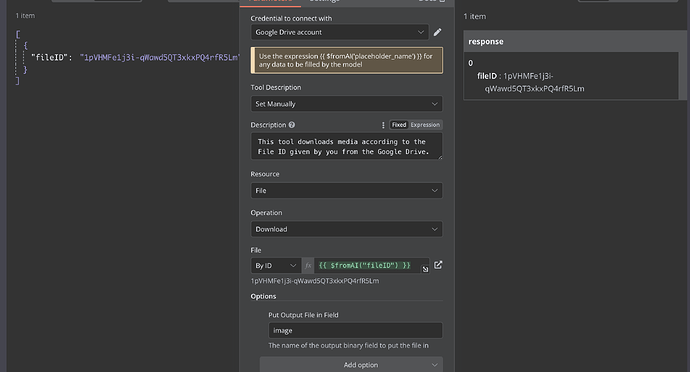Open the Tool Description Set Manually dropdown

point(346,104)
